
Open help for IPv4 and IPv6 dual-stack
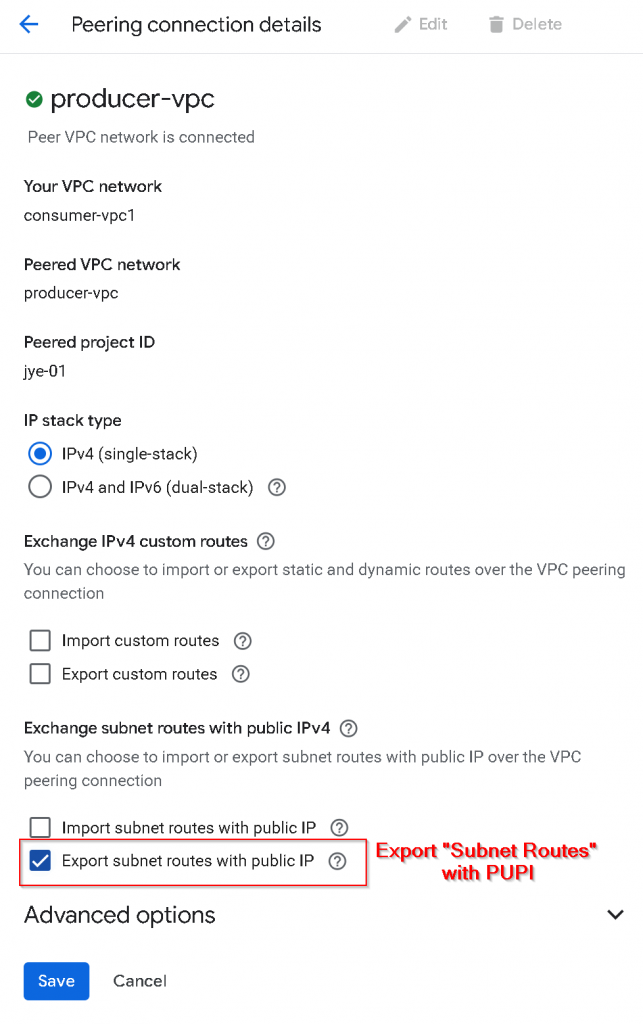coord(277,488)
